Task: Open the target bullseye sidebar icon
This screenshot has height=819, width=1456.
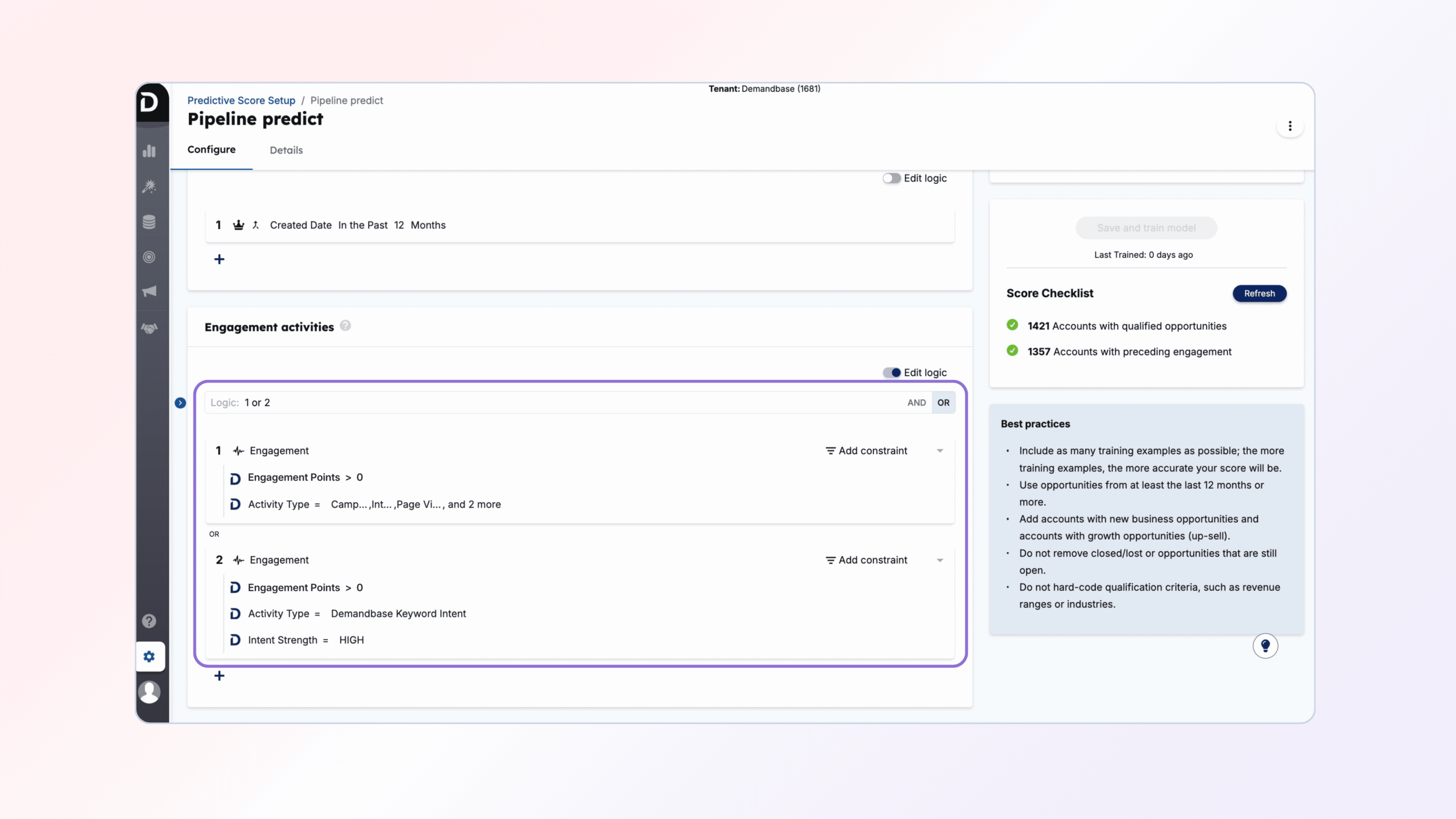Action: click(x=149, y=257)
